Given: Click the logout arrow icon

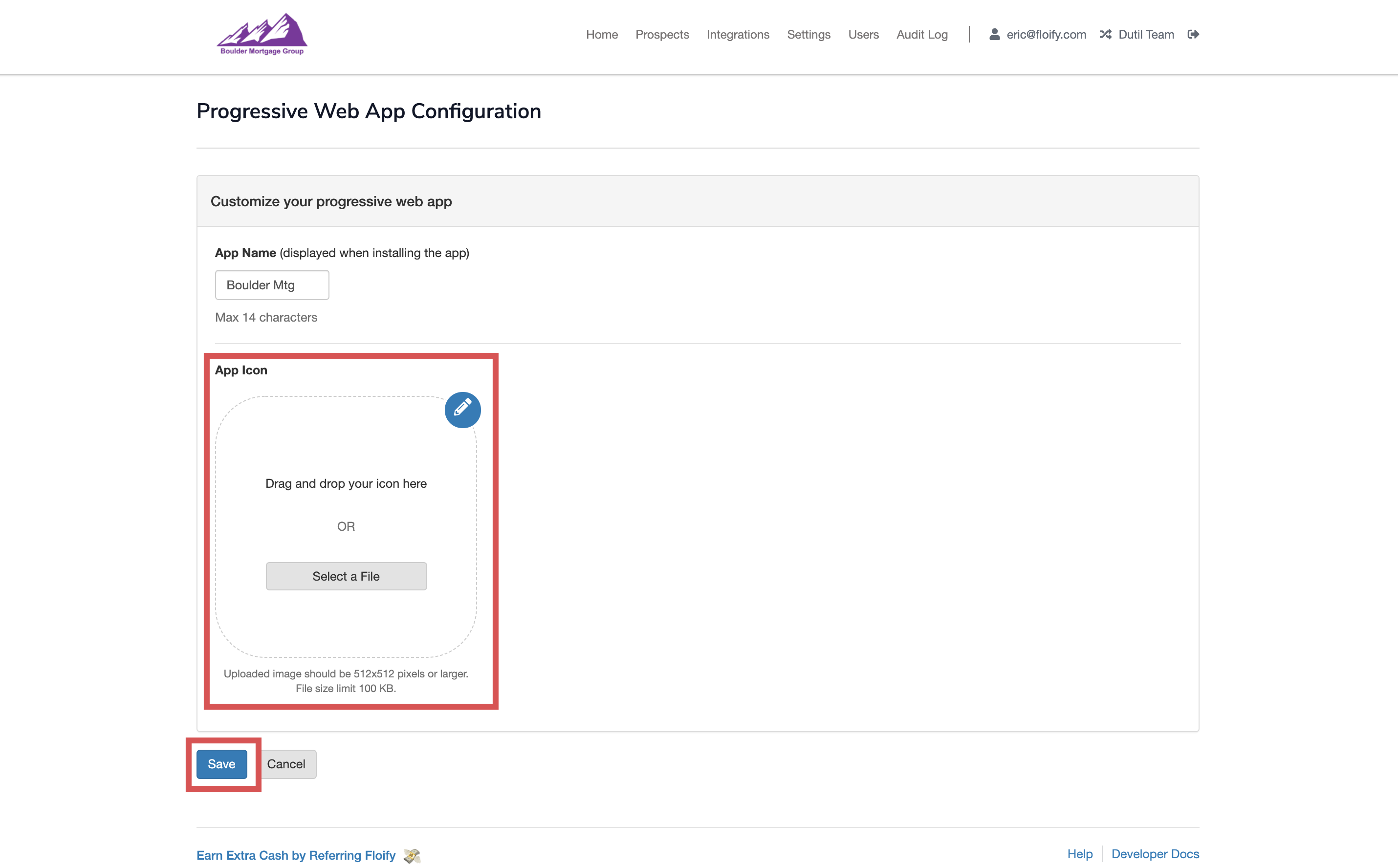Looking at the screenshot, I should (1193, 34).
